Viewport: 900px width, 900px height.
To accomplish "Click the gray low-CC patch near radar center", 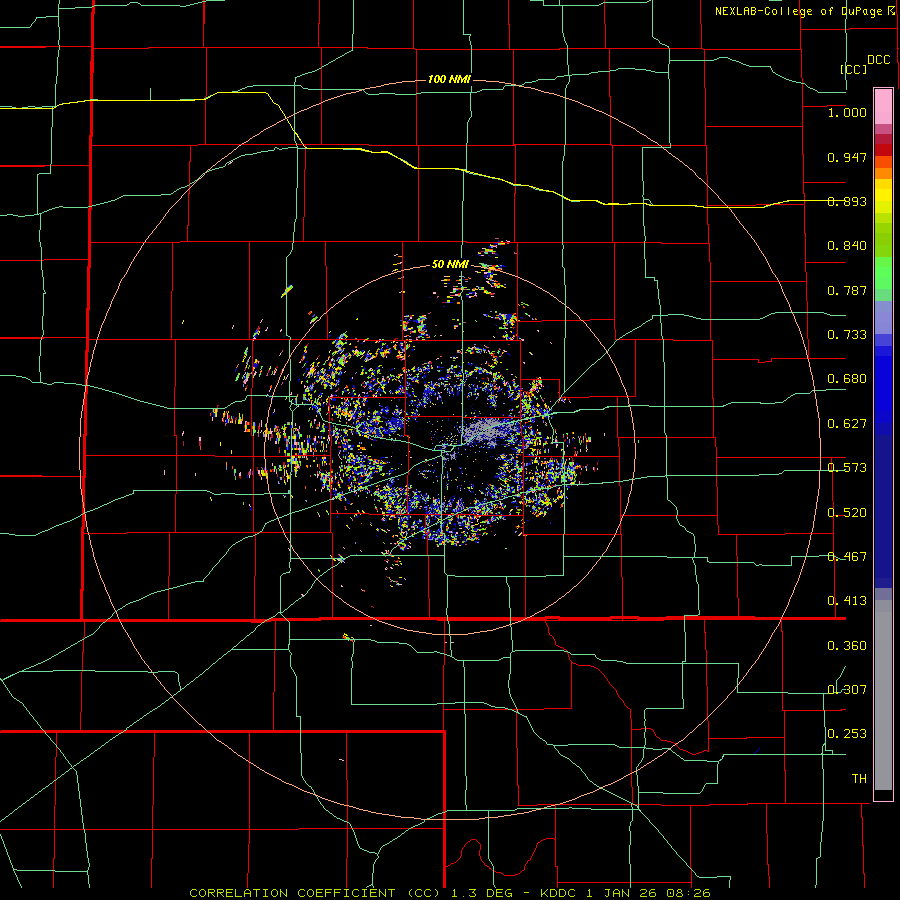I will [485, 430].
